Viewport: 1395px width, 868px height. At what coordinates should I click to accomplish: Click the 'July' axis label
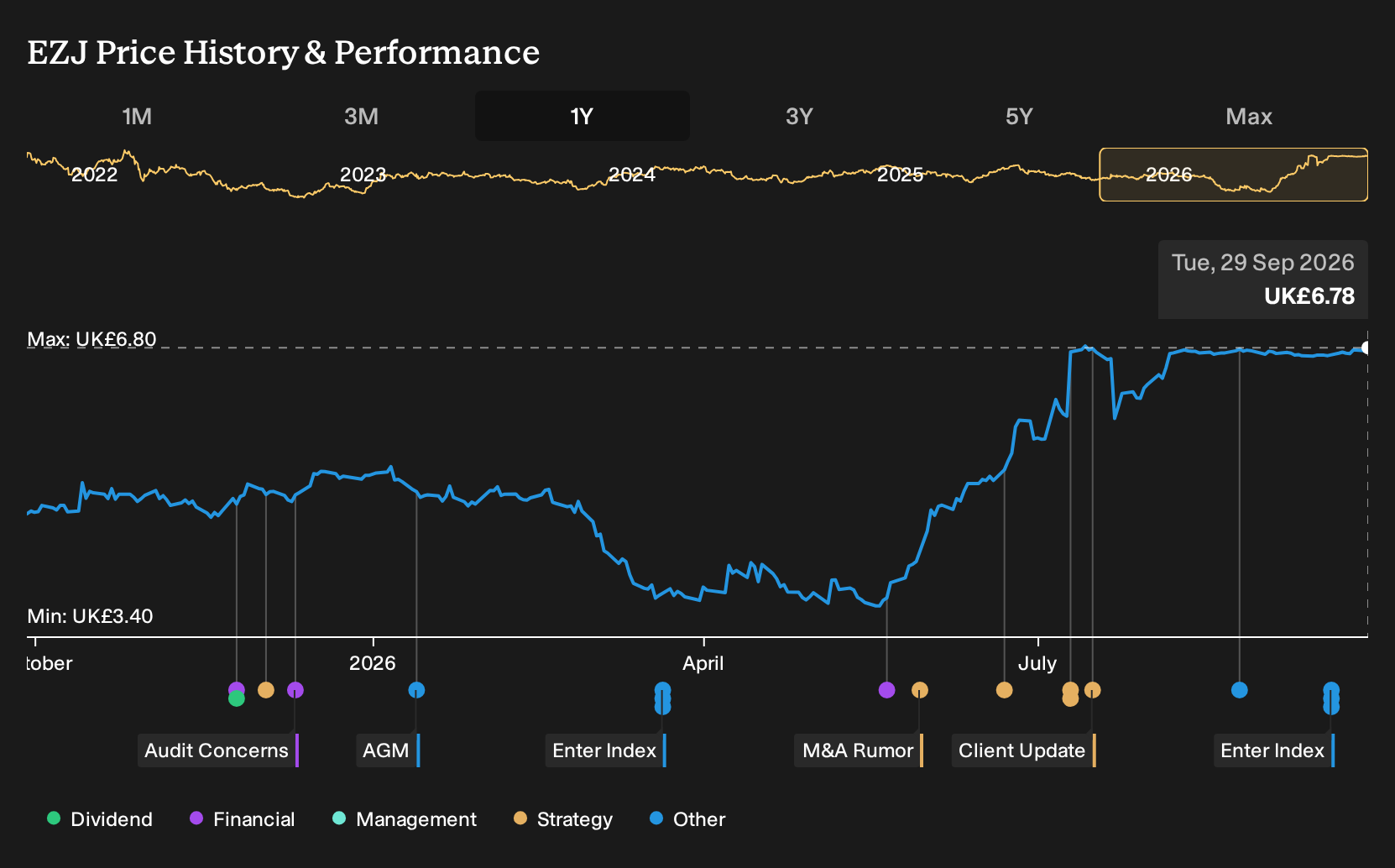[1037, 663]
